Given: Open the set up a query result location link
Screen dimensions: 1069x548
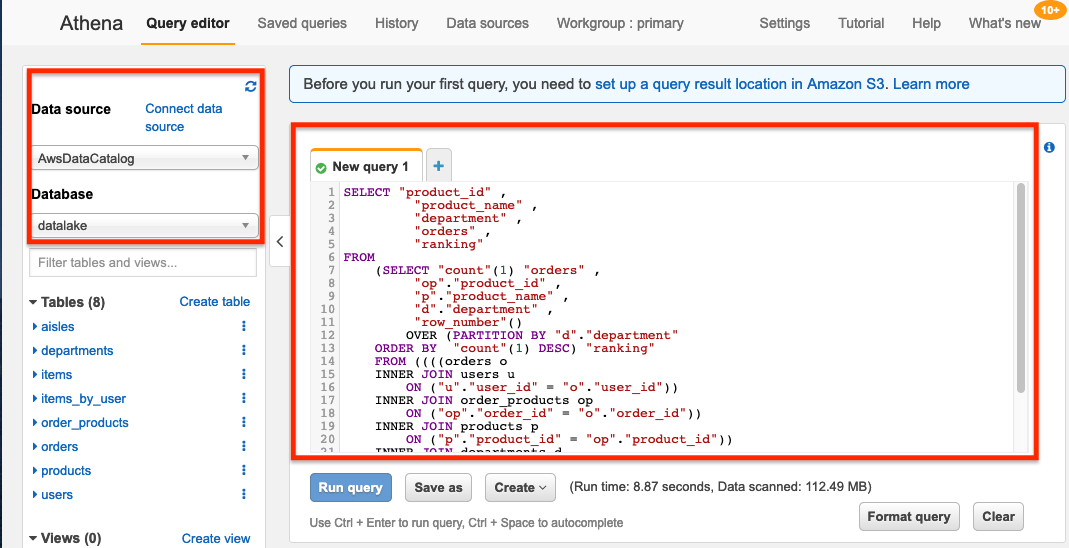Looking at the screenshot, I should pyautogui.click(x=740, y=85).
